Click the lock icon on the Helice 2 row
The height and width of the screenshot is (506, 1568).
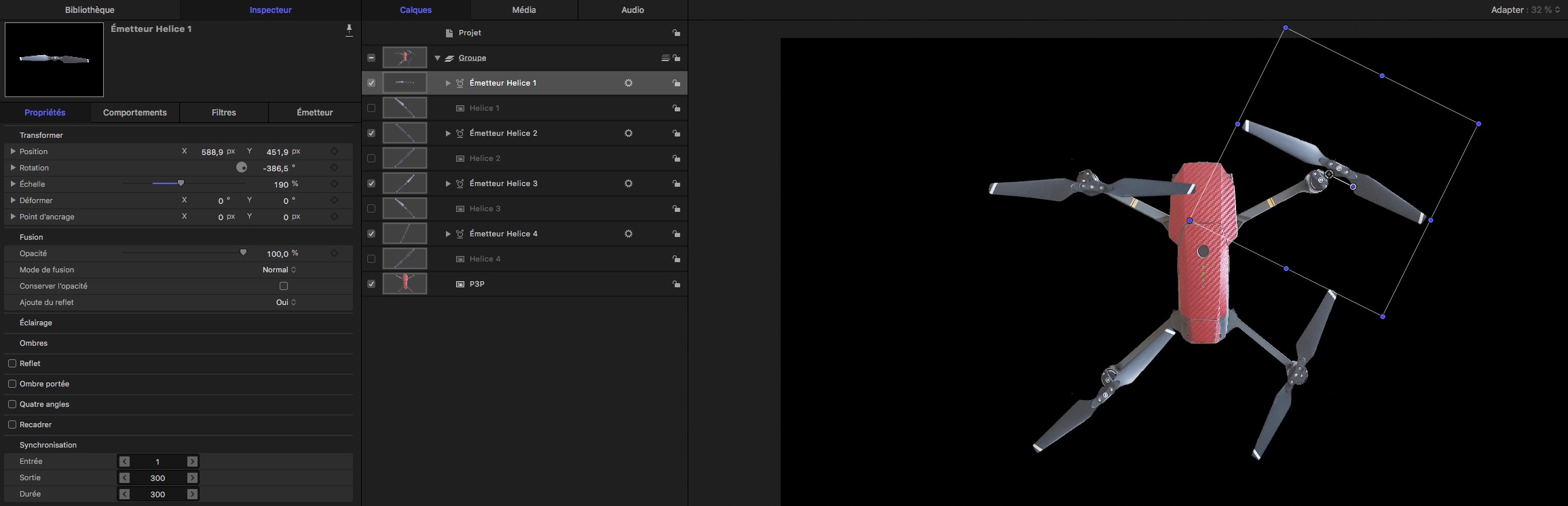point(676,158)
